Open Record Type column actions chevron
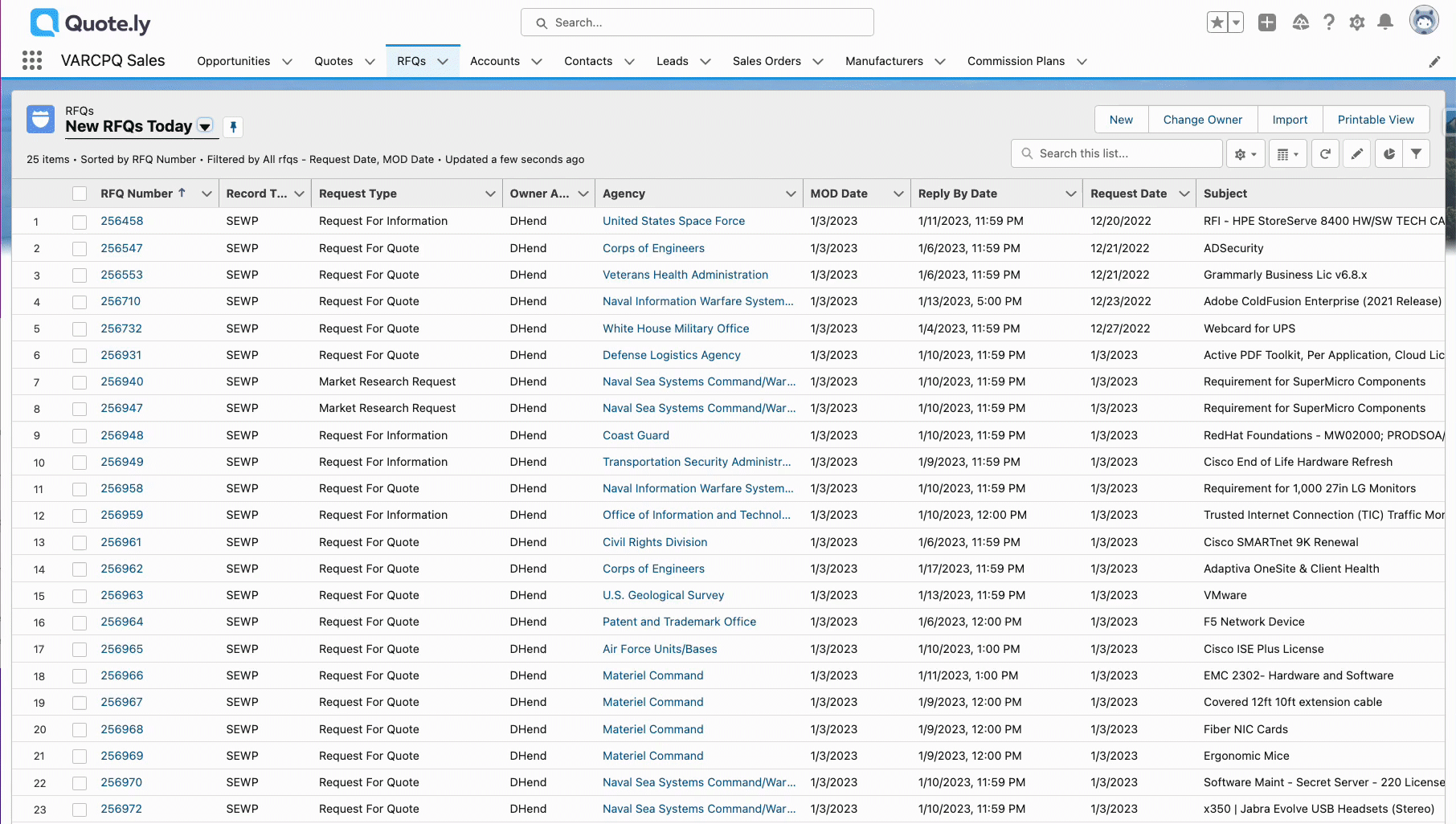The width and height of the screenshot is (1456, 824). point(300,194)
